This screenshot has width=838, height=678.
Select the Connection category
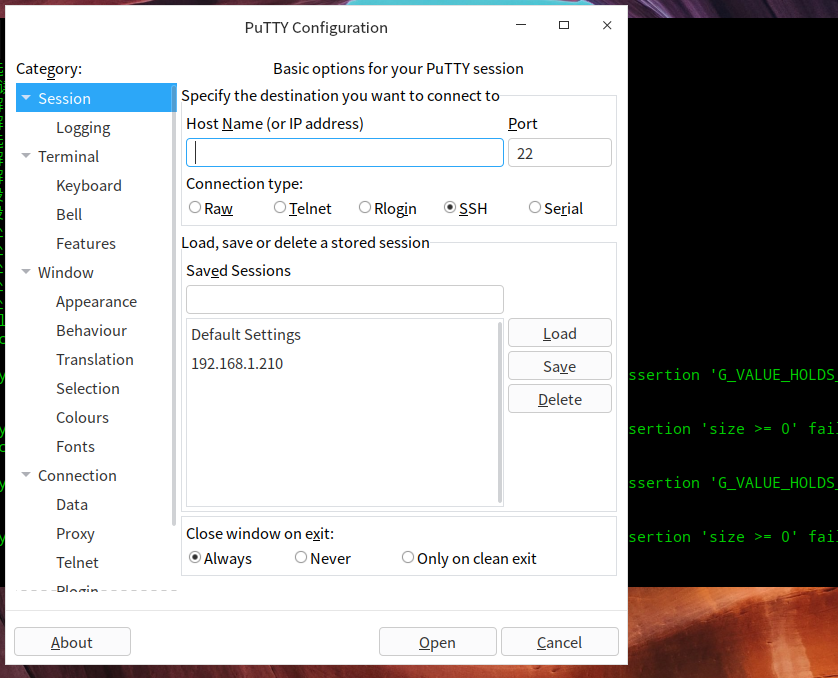(x=77, y=476)
